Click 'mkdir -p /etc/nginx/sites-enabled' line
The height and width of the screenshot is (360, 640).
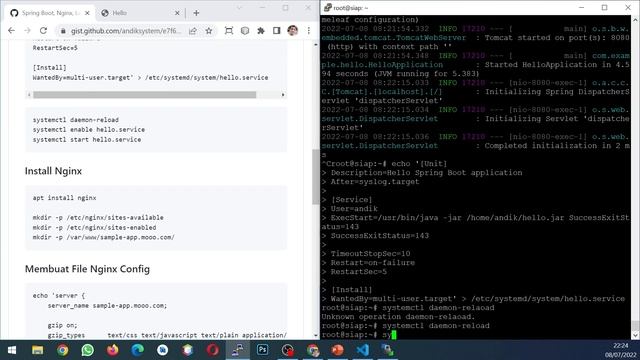[x=94, y=227]
